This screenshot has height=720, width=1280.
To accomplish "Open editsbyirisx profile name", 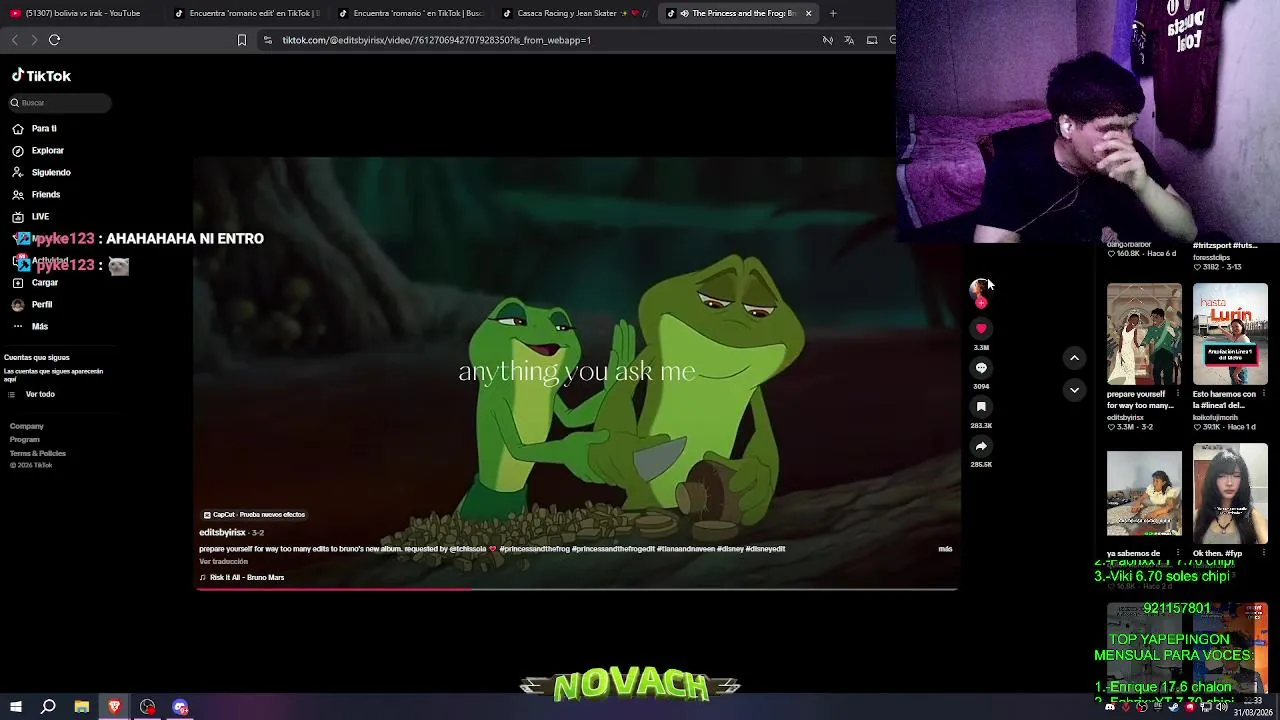I will coord(222,533).
